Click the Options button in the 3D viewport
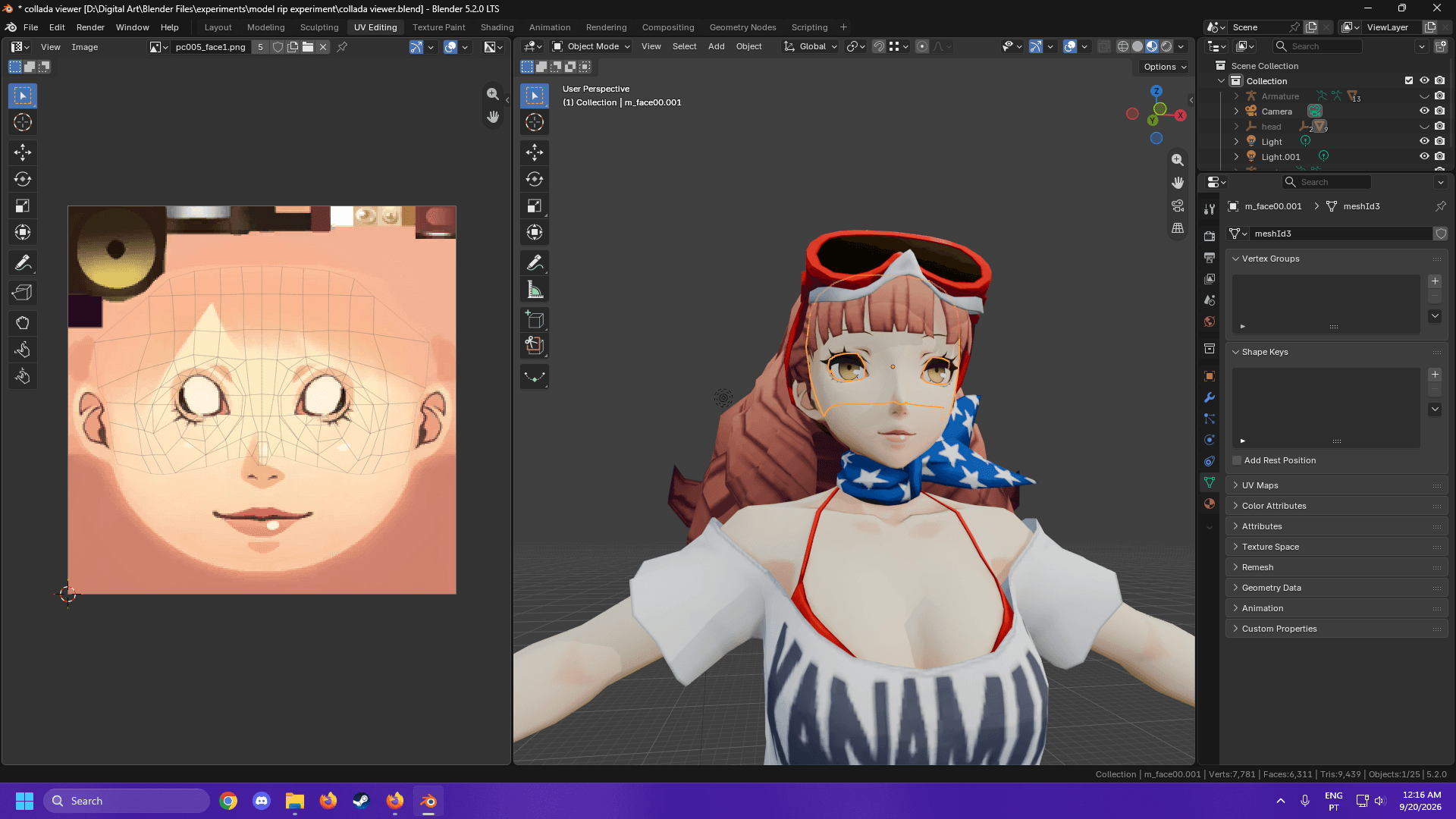Screen dimensions: 1456x819 pyautogui.click(x=1164, y=67)
